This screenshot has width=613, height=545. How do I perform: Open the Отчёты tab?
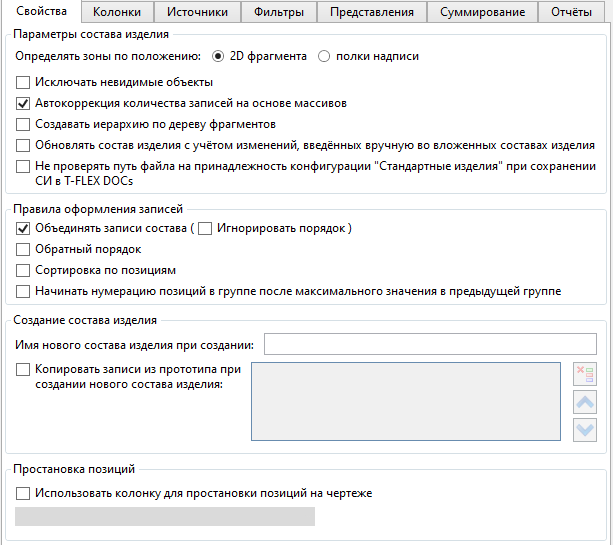coord(571,12)
